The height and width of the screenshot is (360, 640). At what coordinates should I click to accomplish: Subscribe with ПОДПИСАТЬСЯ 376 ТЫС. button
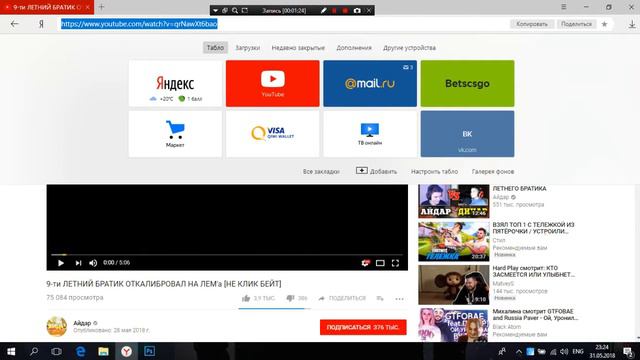coord(363,327)
